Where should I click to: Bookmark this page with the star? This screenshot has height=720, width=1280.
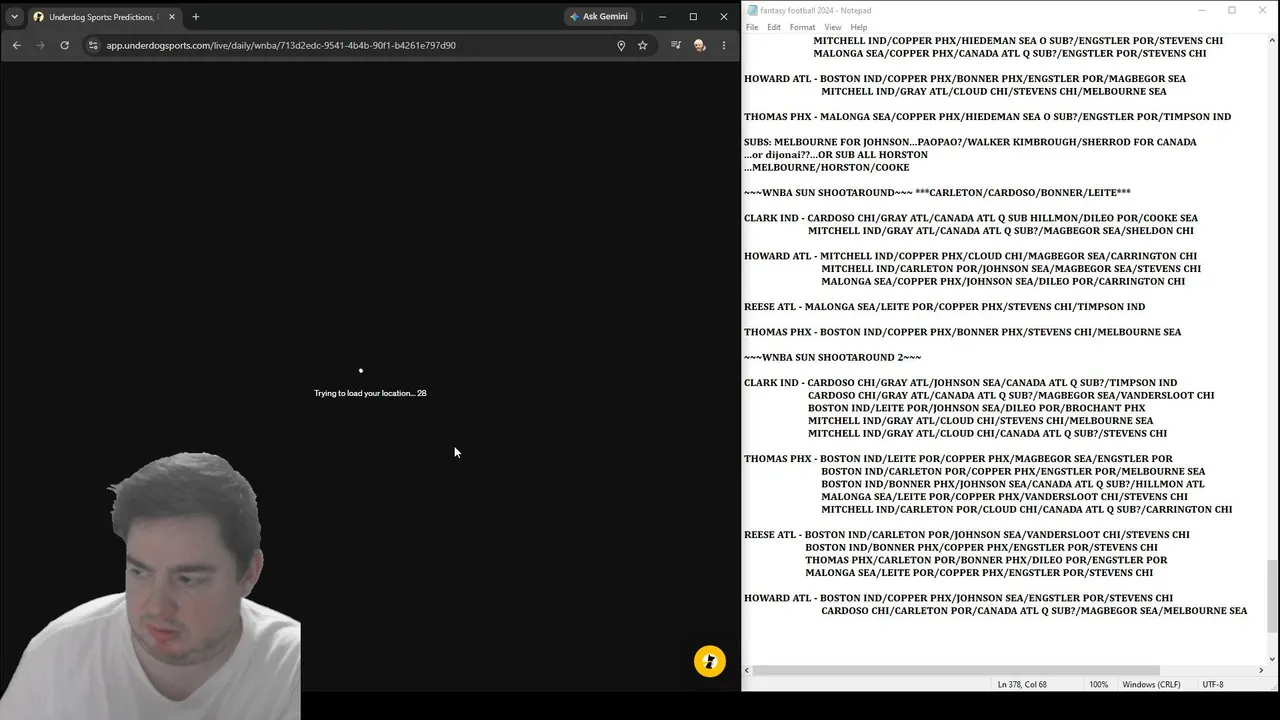643,45
